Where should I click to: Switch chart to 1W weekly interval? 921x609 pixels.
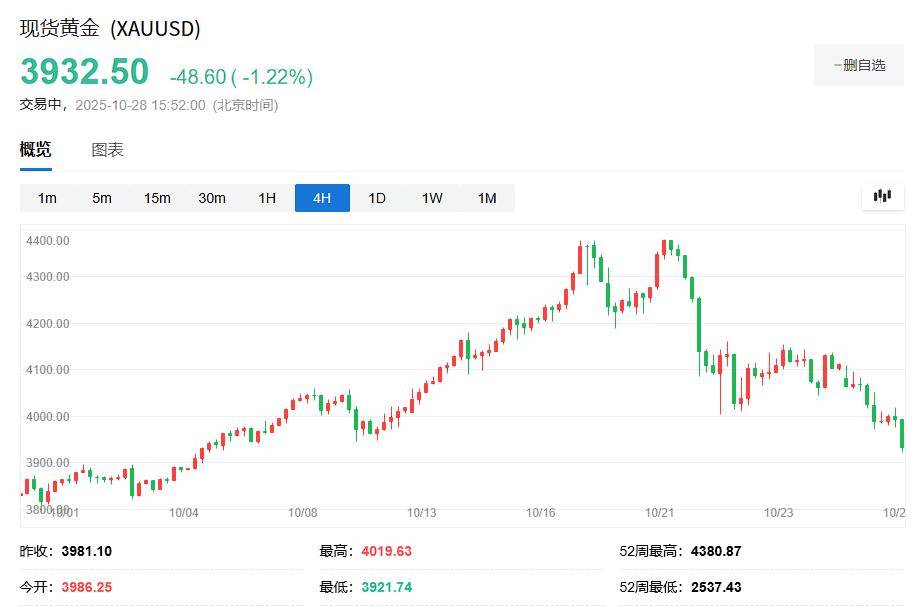coord(432,198)
